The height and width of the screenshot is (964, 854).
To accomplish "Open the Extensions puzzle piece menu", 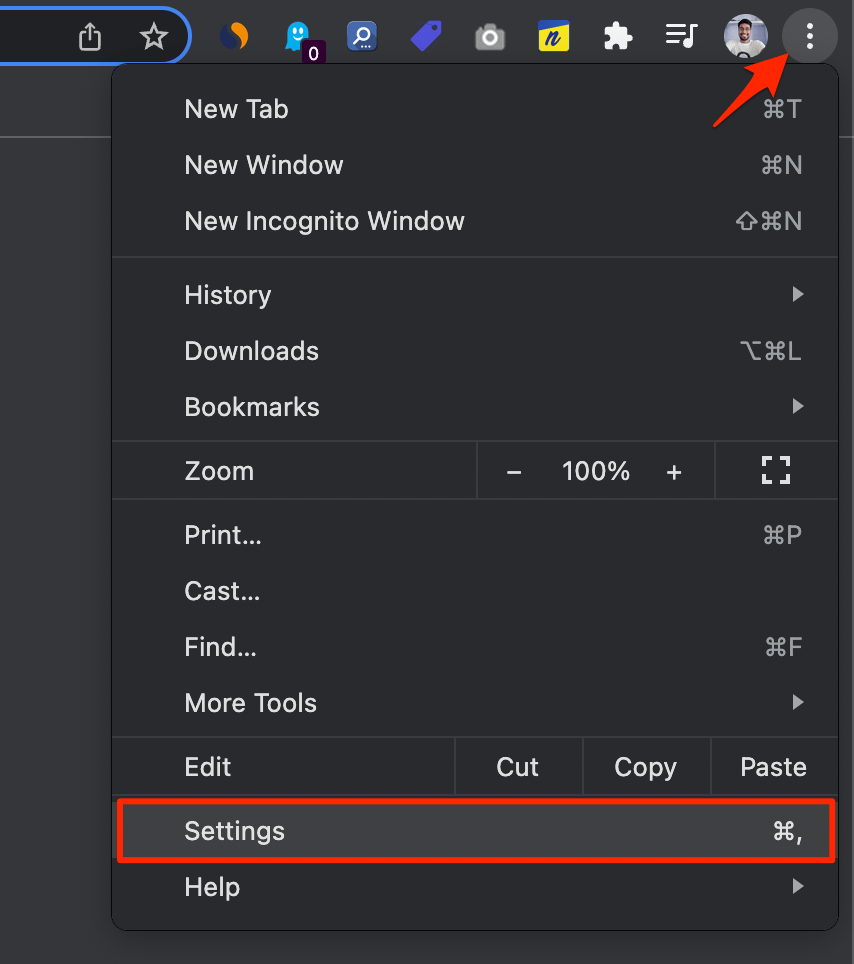I will click(x=617, y=36).
